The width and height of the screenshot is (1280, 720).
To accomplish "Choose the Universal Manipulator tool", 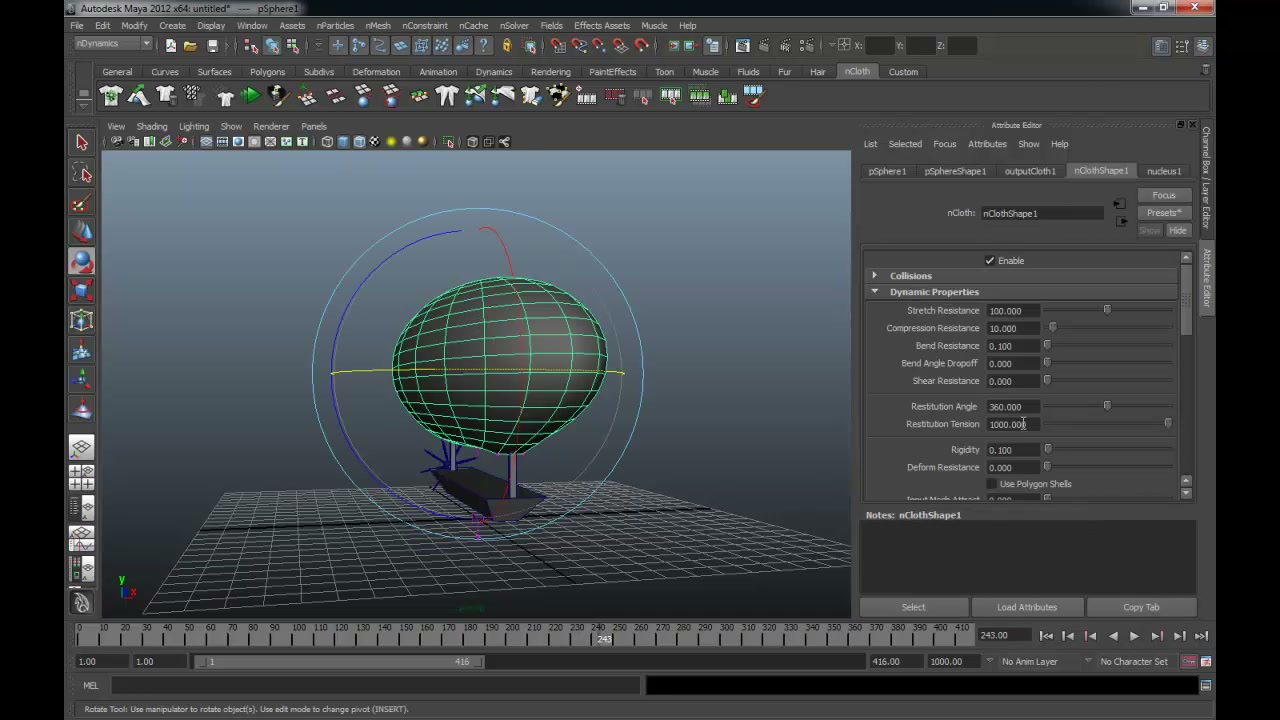I will (x=82, y=321).
